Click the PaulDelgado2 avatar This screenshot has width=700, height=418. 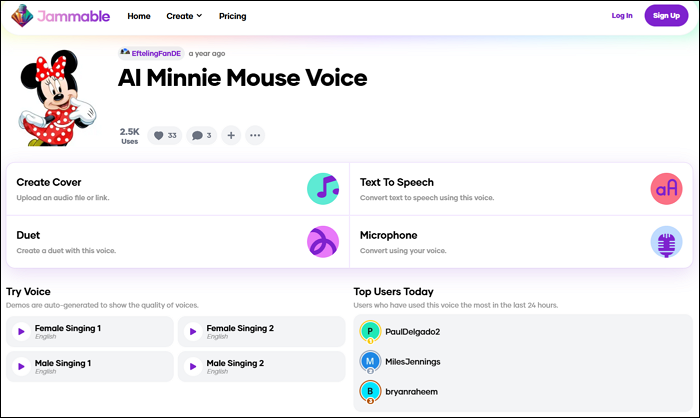[x=370, y=332]
